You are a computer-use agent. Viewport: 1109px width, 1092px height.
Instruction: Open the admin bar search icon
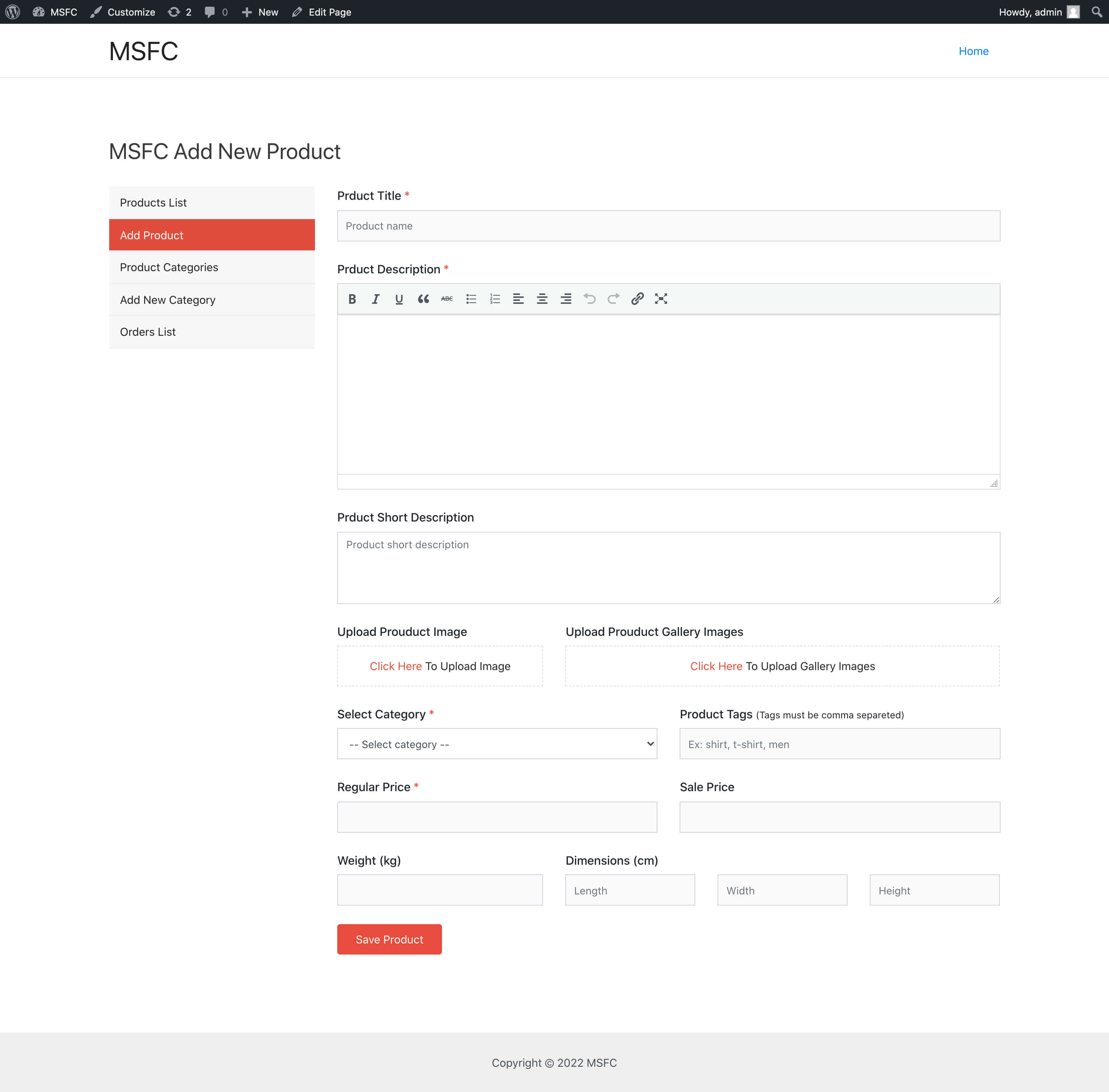(x=1096, y=12)
